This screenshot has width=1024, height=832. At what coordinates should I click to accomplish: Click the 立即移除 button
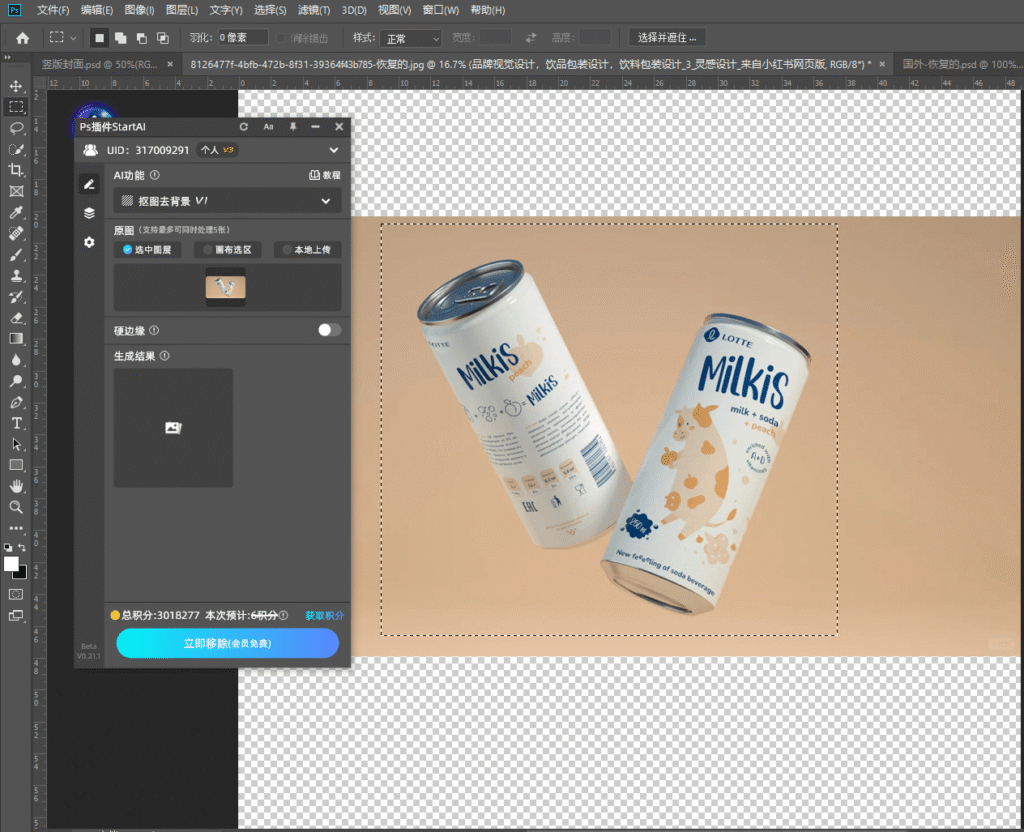click(227, 643)
